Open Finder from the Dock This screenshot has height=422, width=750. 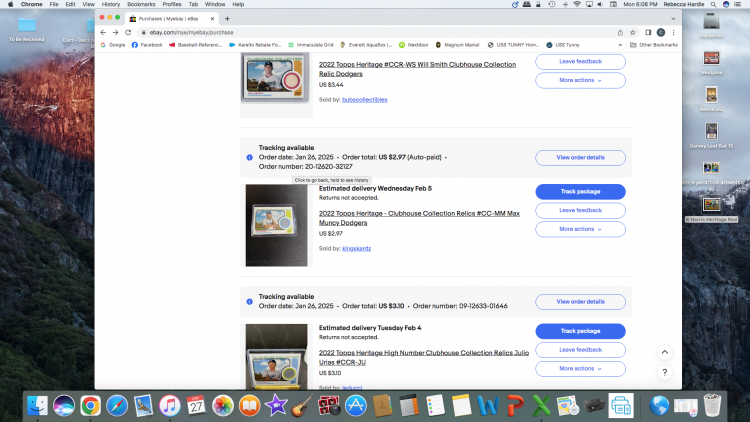(37, 406)
